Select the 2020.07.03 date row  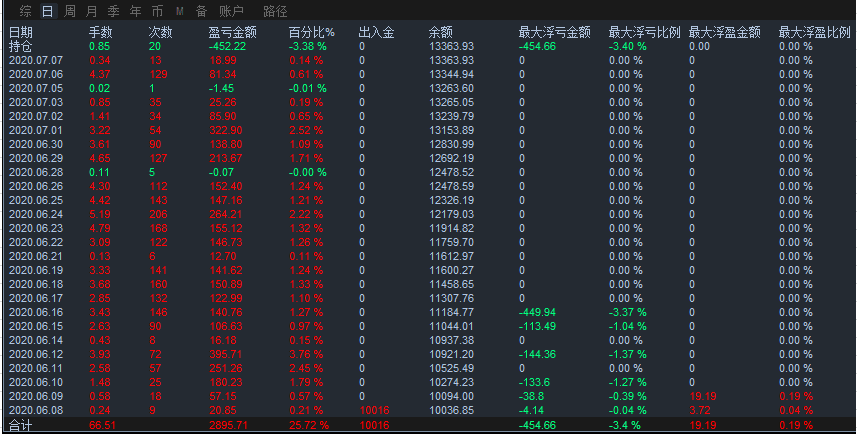(36, 102)
